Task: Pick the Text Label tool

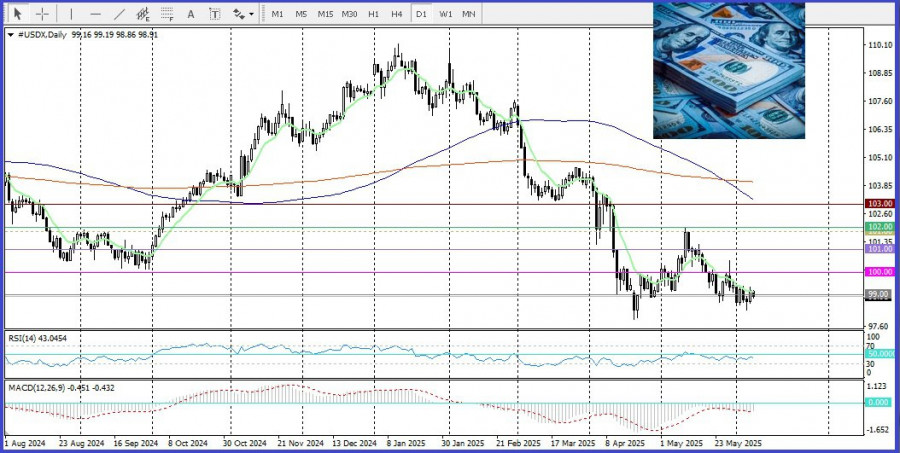Action: (215, 14)
